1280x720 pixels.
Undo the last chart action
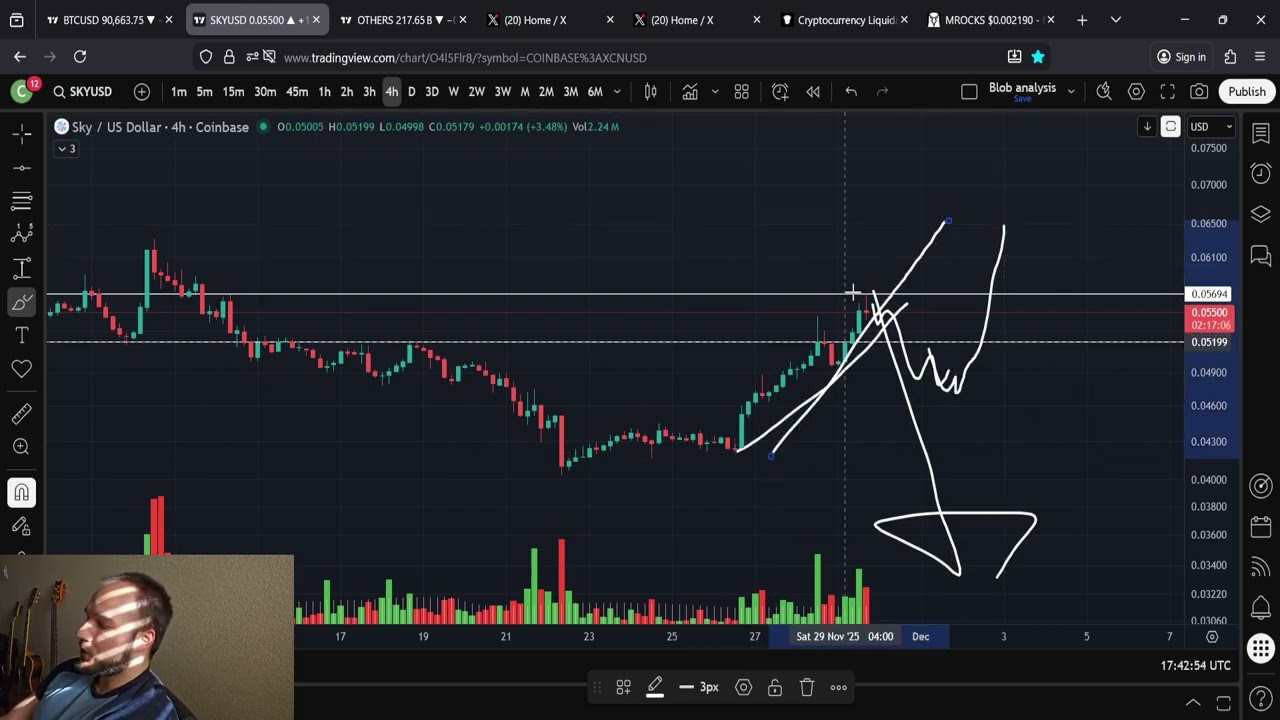tap(851, 92)
